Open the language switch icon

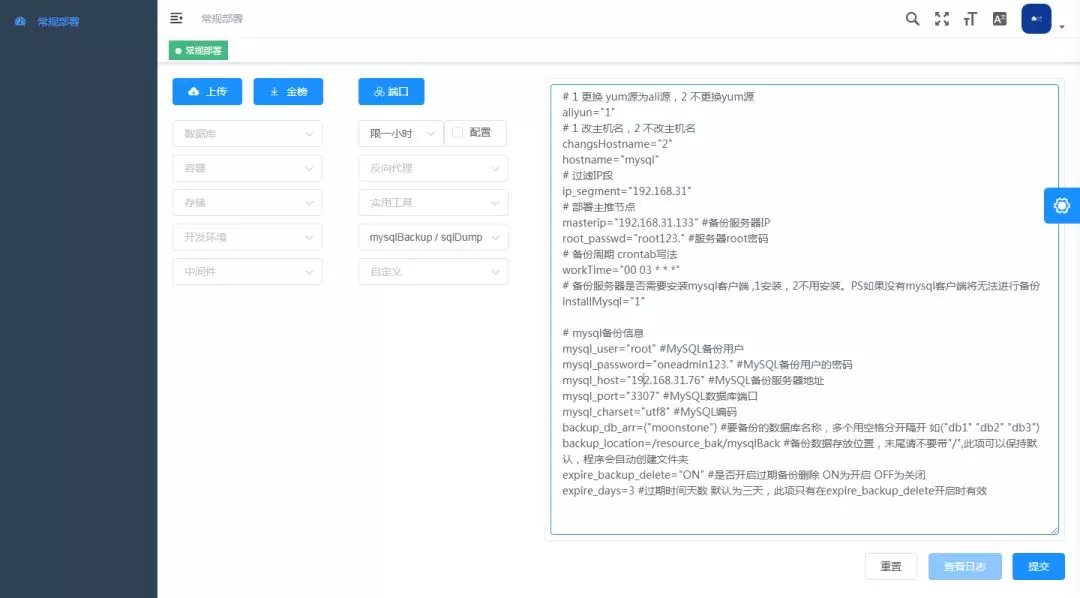coord(999,19)
